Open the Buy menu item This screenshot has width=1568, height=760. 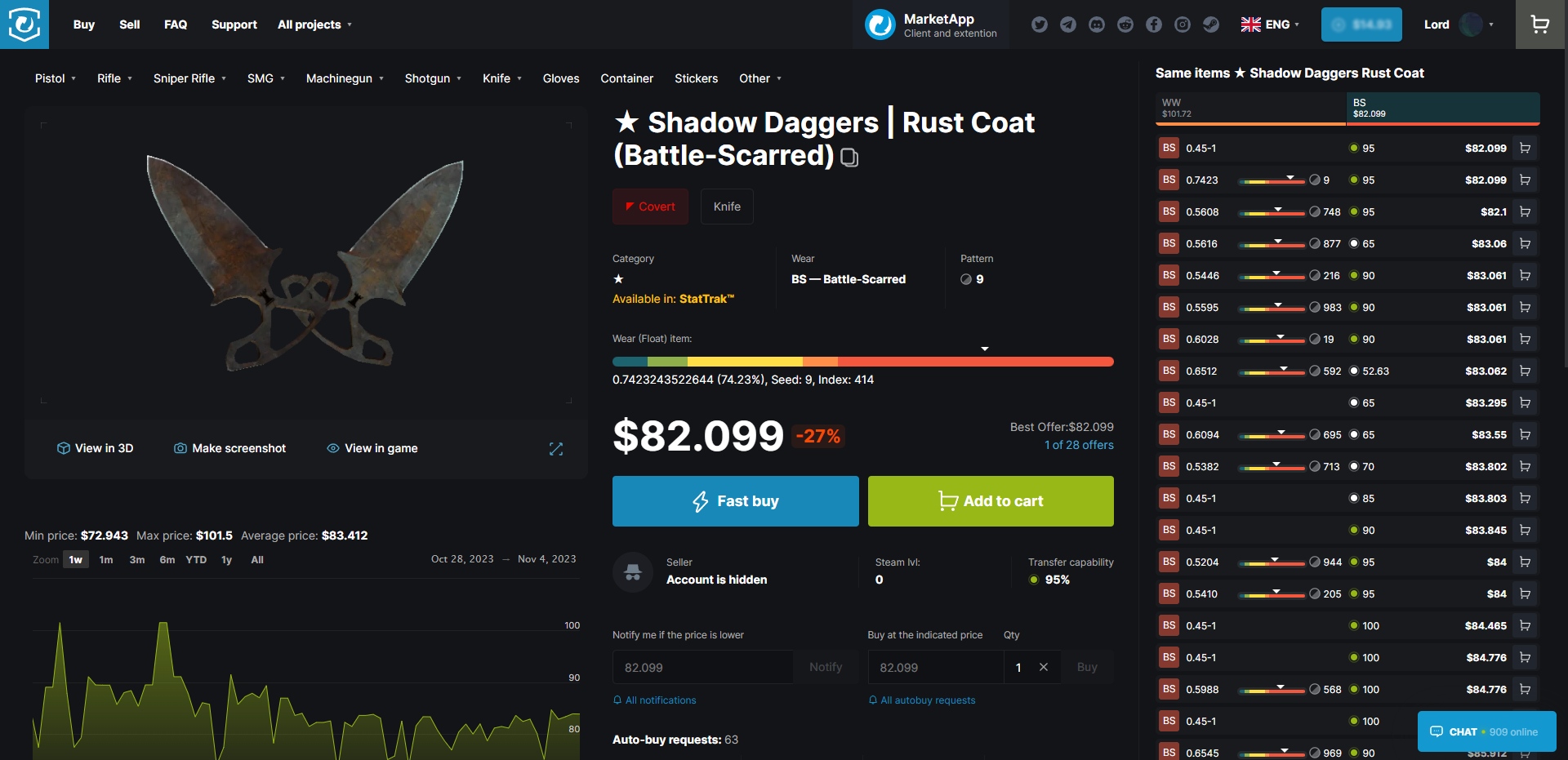[x=84, y=24]
